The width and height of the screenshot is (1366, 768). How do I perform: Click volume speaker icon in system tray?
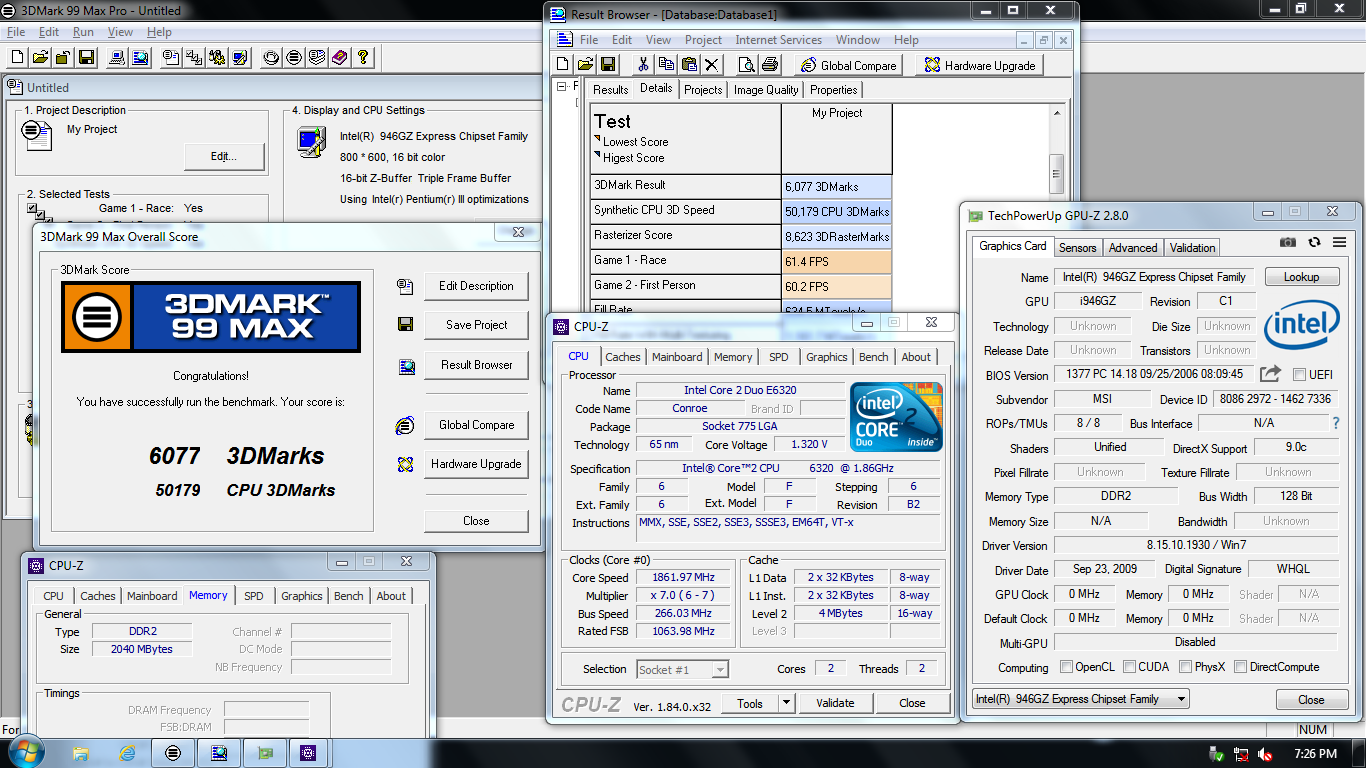tap(1264, 754)
